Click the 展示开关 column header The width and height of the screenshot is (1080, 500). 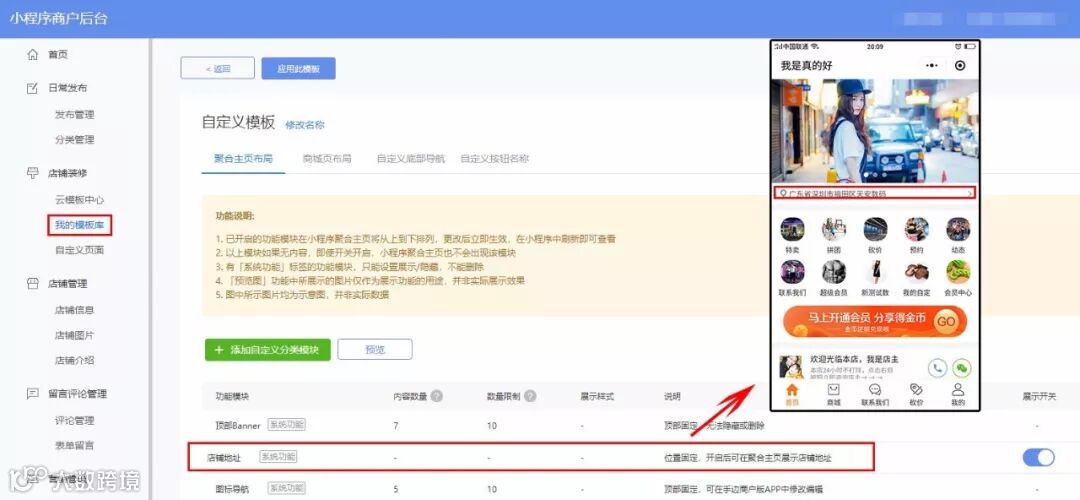[x=1039, y=397]
